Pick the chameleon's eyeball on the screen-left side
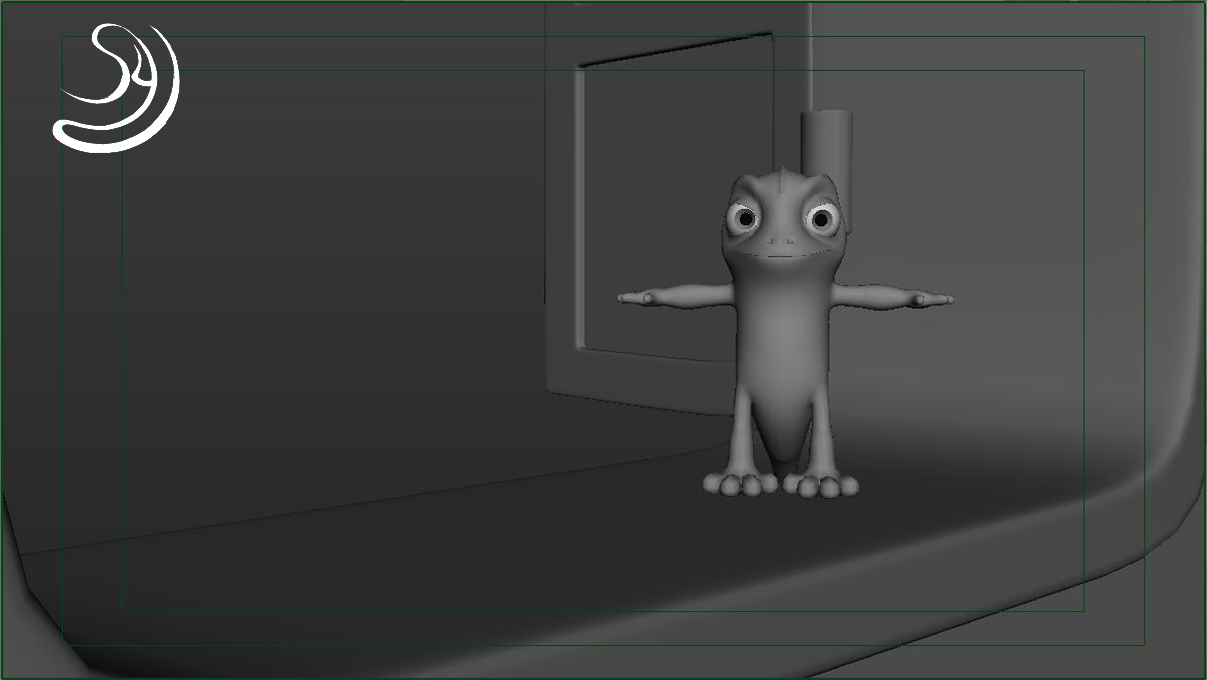 (x=743, y=218)
